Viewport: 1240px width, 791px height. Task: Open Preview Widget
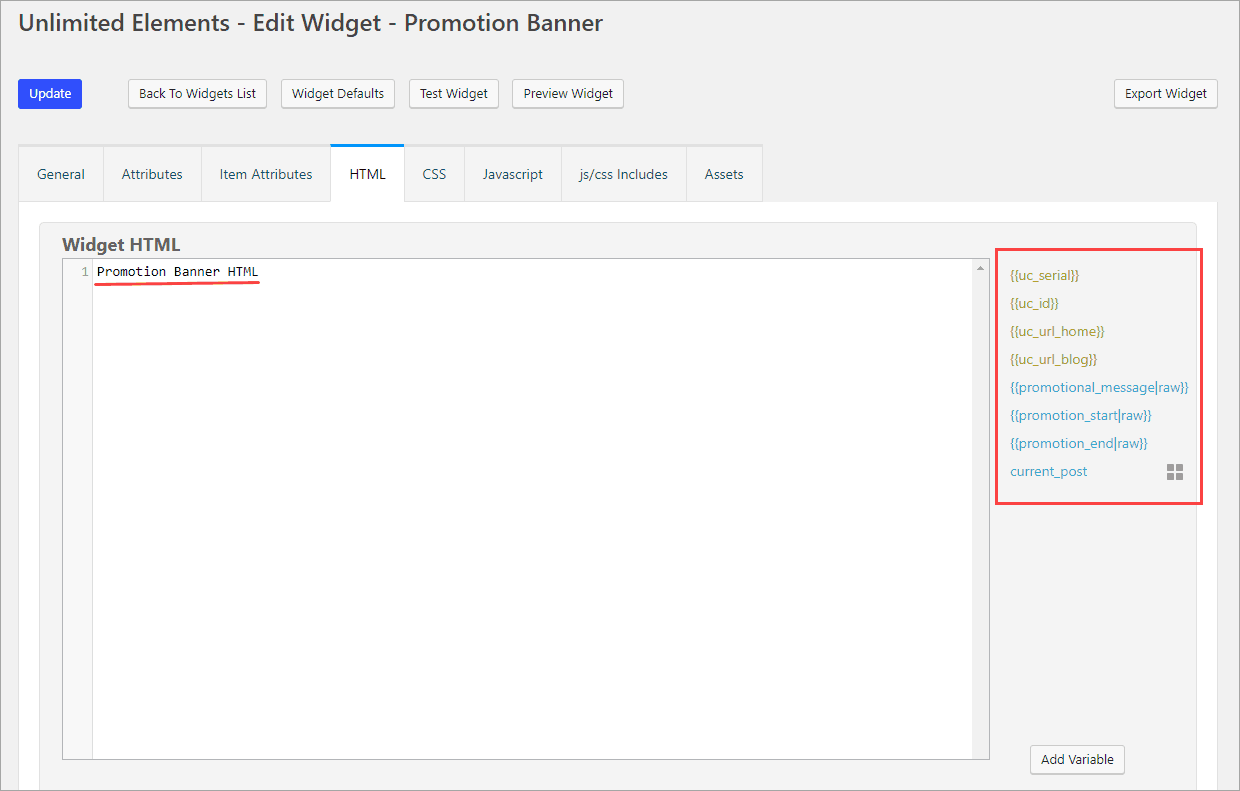click(x=568, y=93)
